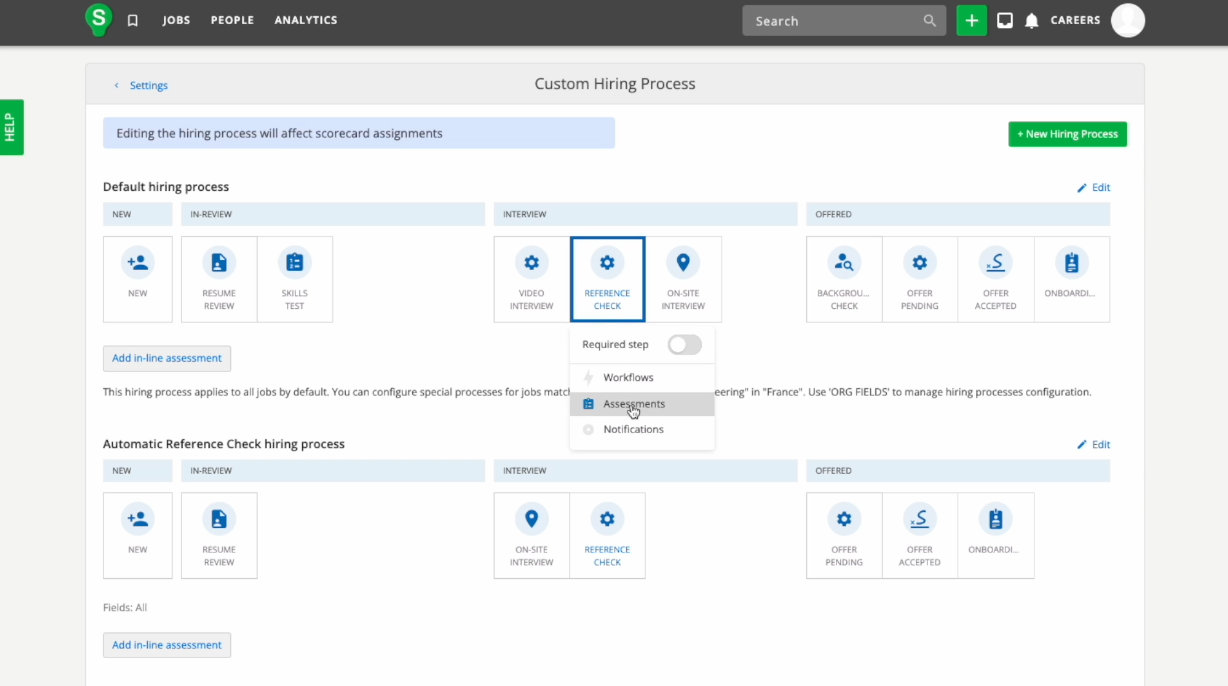Click the bookmark icon beside the logo
The width and height of the screenshot is (1228, 686).
(x=133, y=21)
